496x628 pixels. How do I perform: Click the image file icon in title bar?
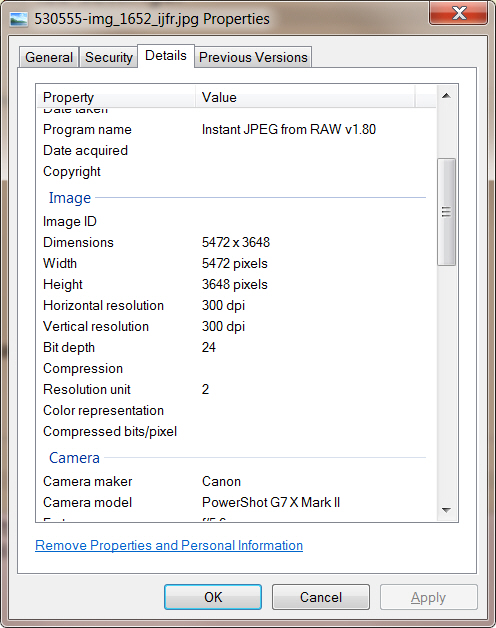[x=19, y=19]
